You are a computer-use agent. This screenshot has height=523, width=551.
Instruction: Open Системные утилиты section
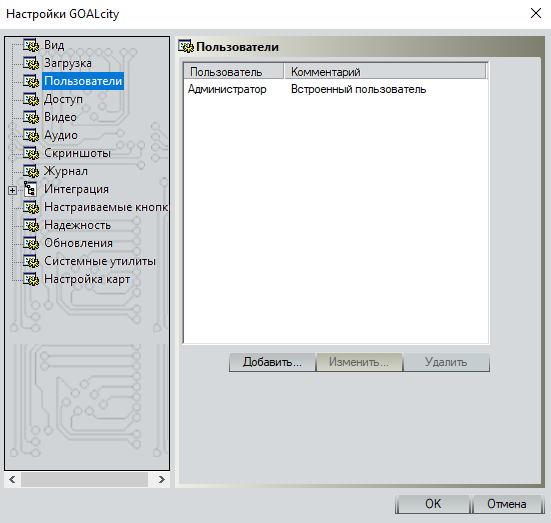99,261
